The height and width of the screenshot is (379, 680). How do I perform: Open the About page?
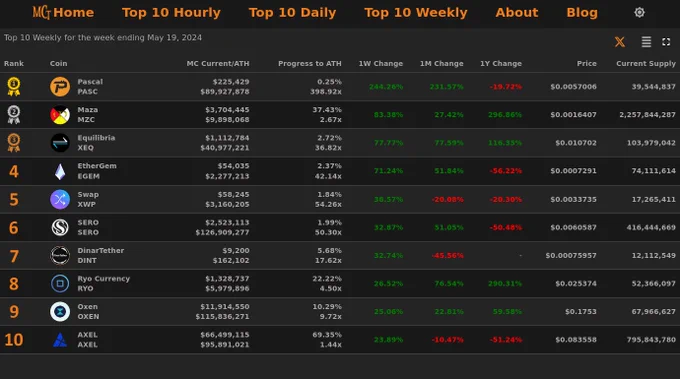[517, 13]
